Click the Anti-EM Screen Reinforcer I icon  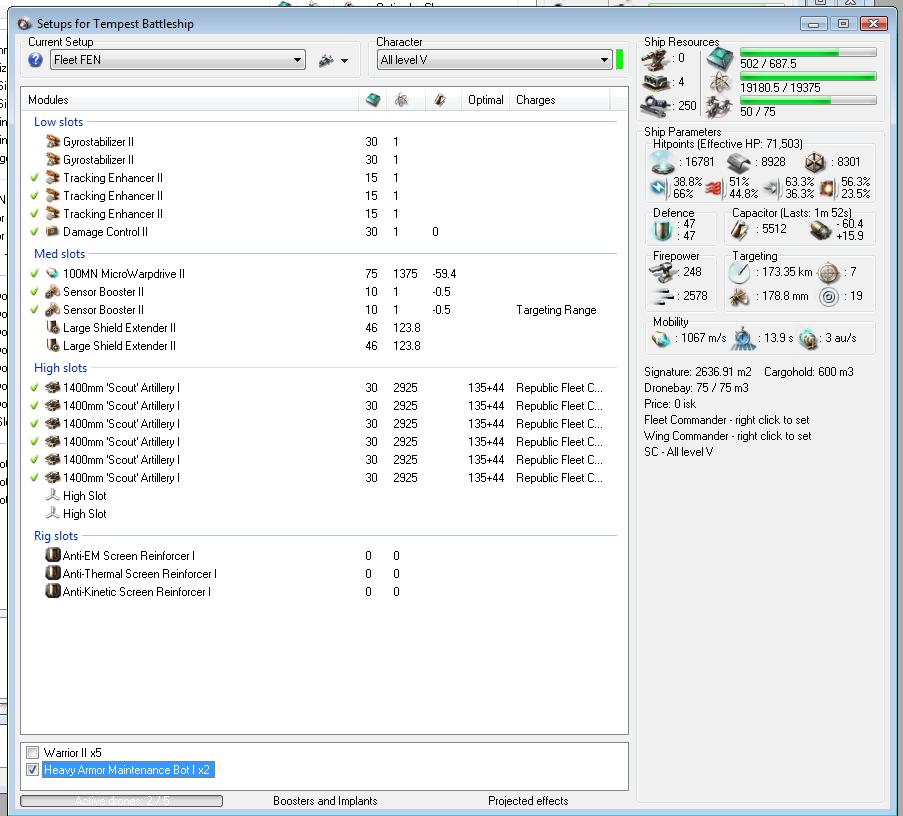(x=53, y=555)
